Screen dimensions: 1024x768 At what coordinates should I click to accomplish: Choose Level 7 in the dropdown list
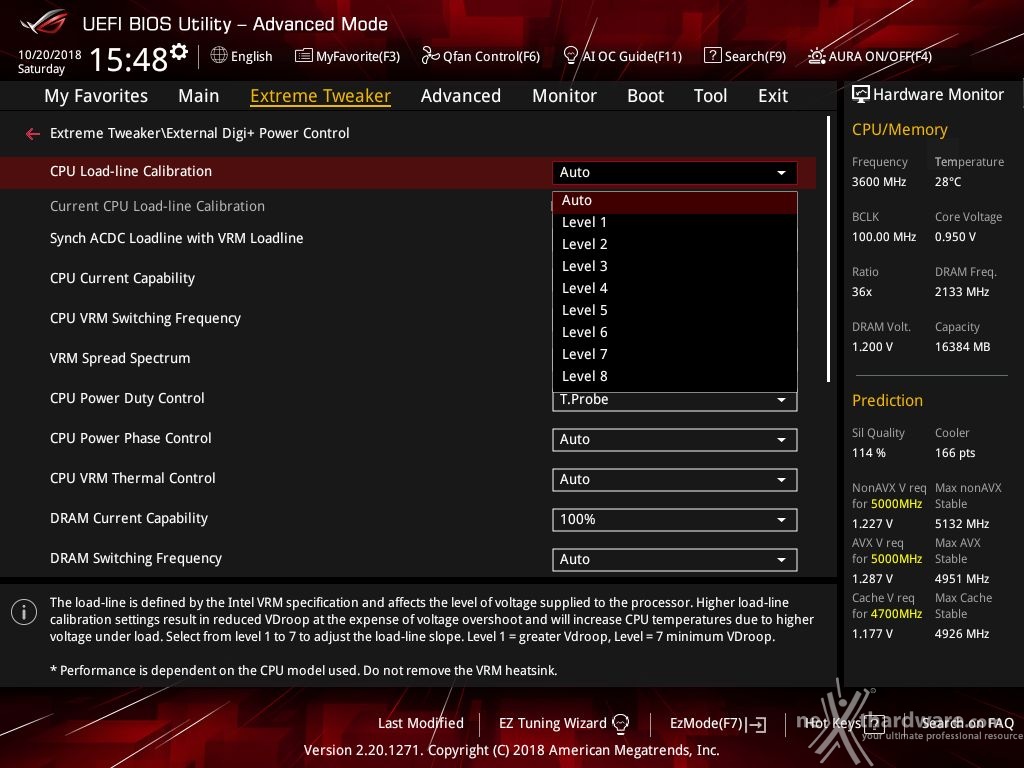tap(675, 355)
